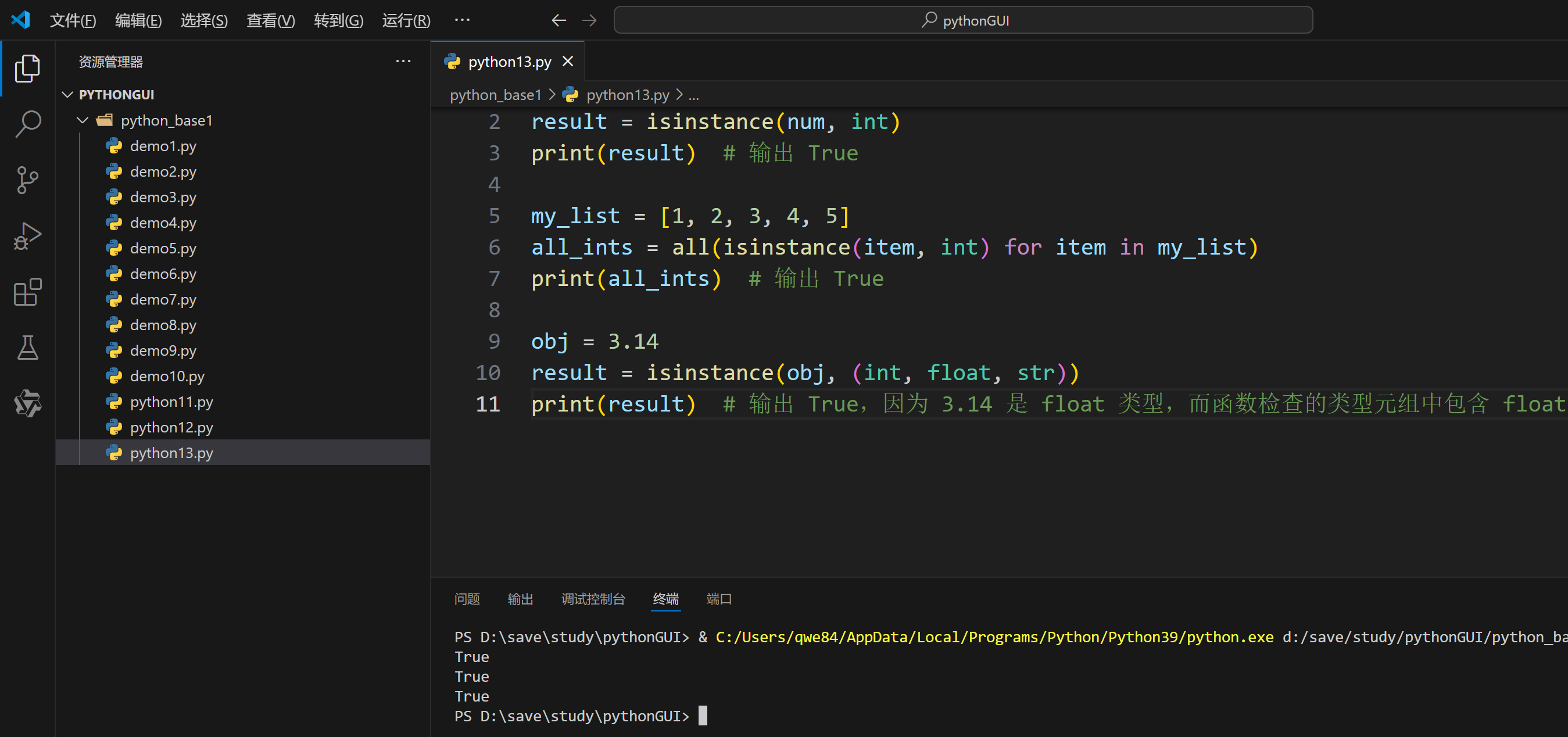Open the Explorer view in activity bar
The image size is (1568, 737).
27,67
